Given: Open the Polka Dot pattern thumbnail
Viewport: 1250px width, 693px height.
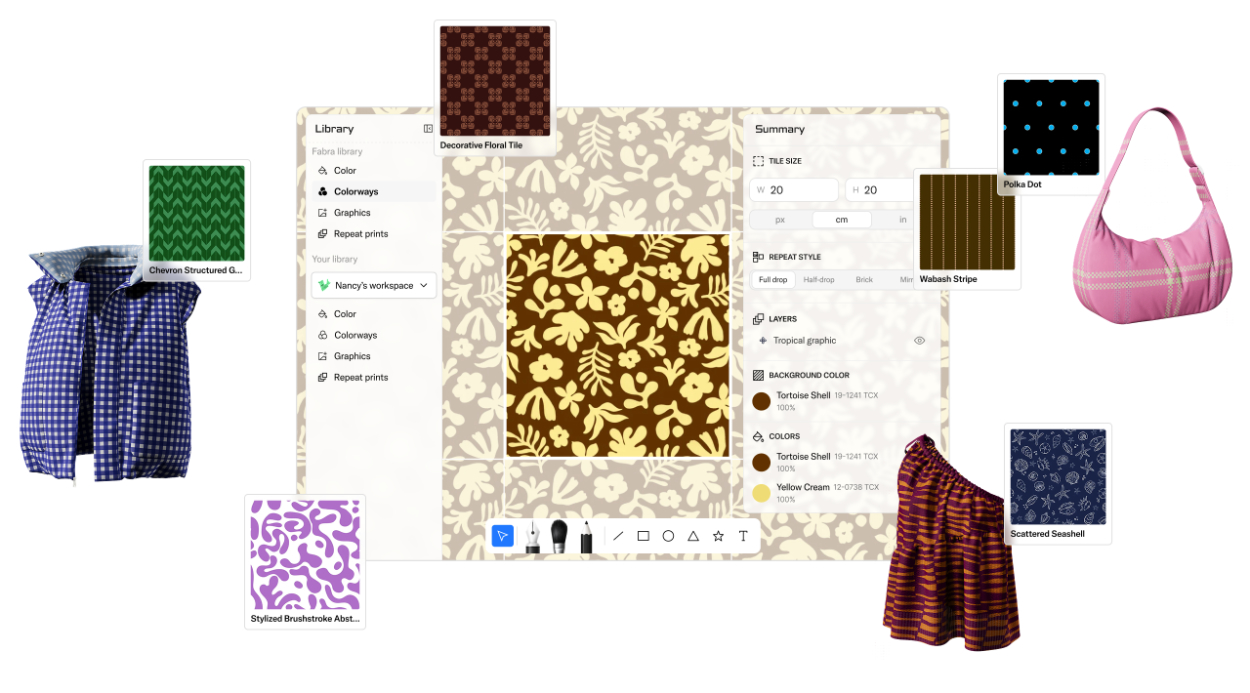Looking at the screenshot, I should [1051, 127].
